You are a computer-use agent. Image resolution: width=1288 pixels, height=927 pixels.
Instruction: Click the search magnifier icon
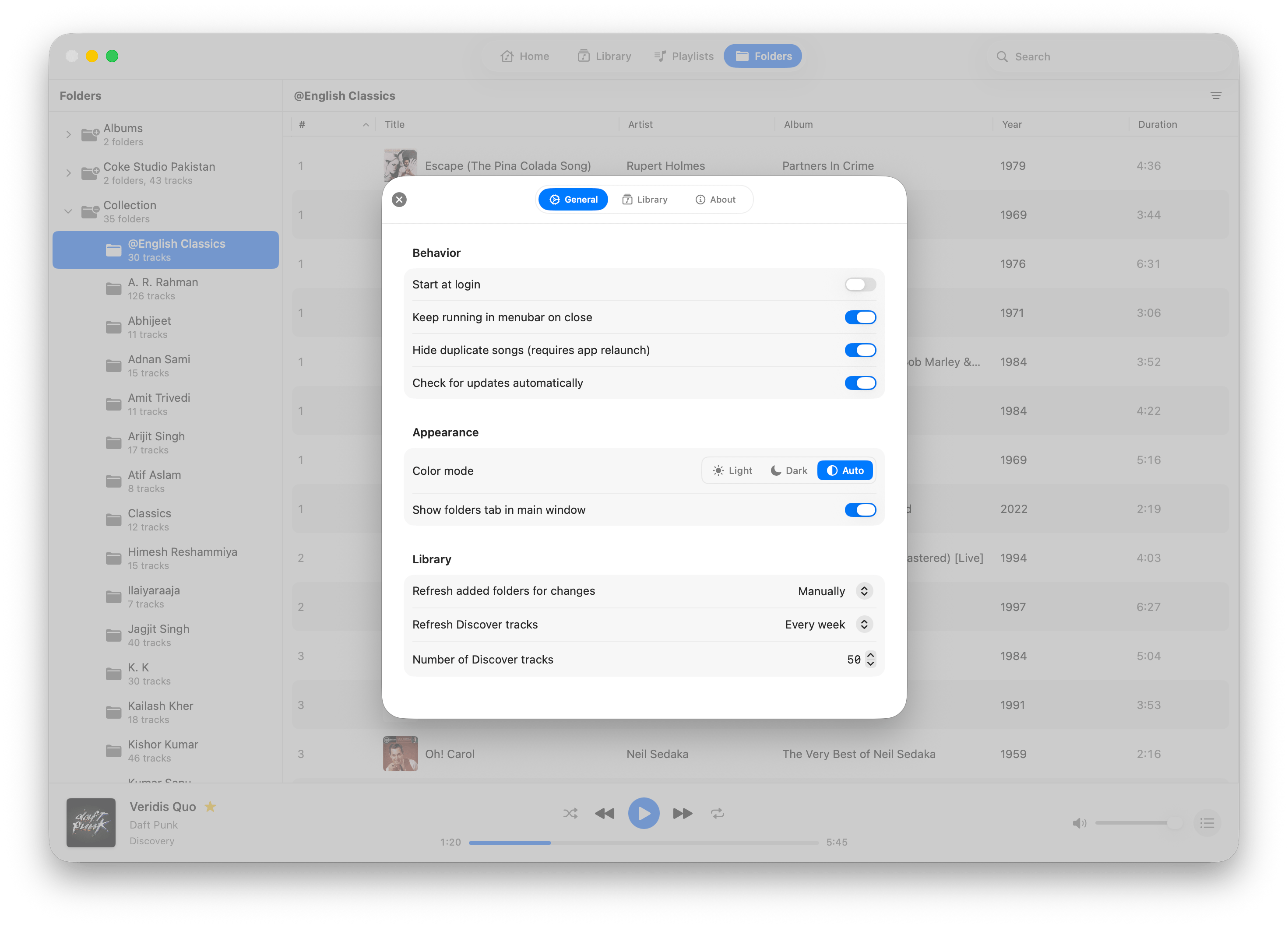point(1003,57)
